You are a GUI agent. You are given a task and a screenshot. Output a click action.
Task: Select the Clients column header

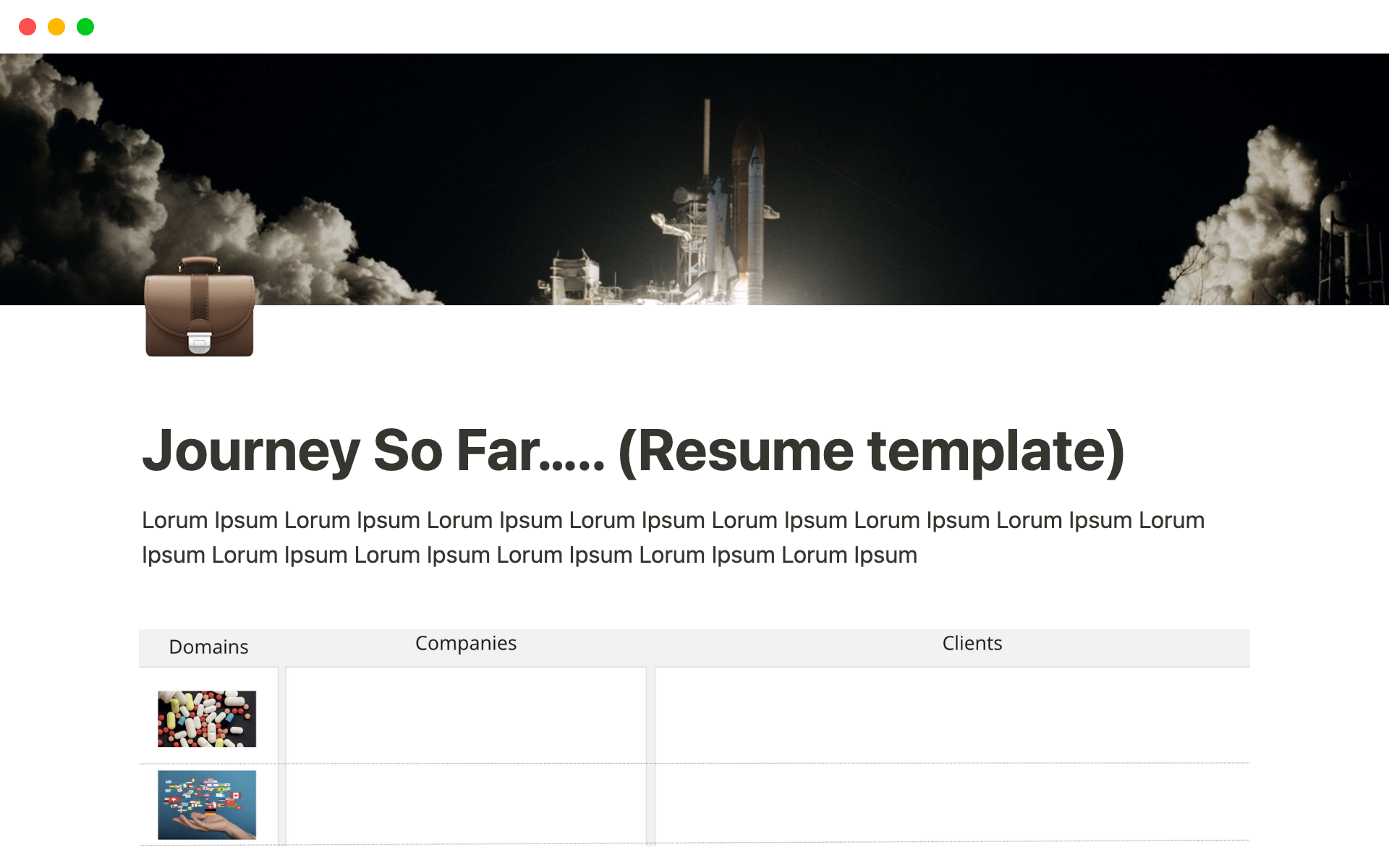(972, 643)
